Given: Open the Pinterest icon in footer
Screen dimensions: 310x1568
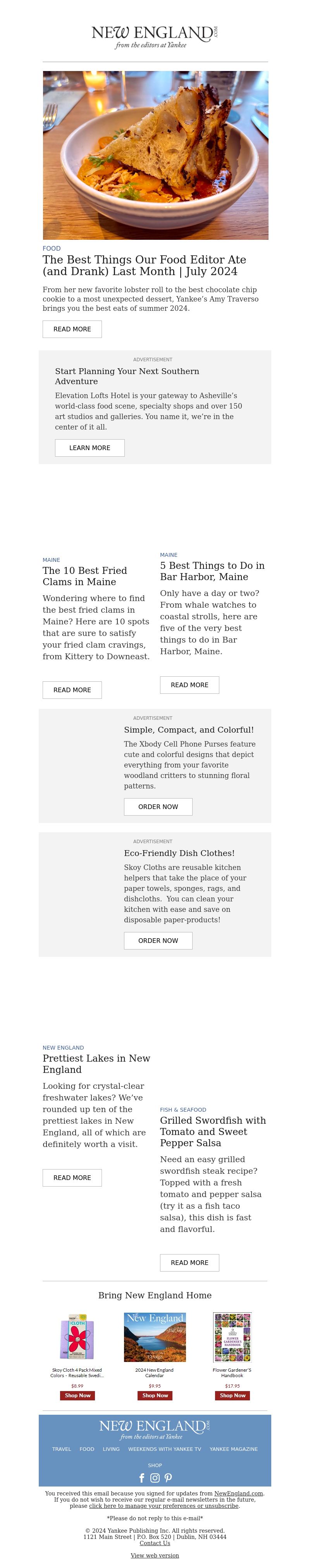Looking at the screenshot, I should tap(169, 1478).
